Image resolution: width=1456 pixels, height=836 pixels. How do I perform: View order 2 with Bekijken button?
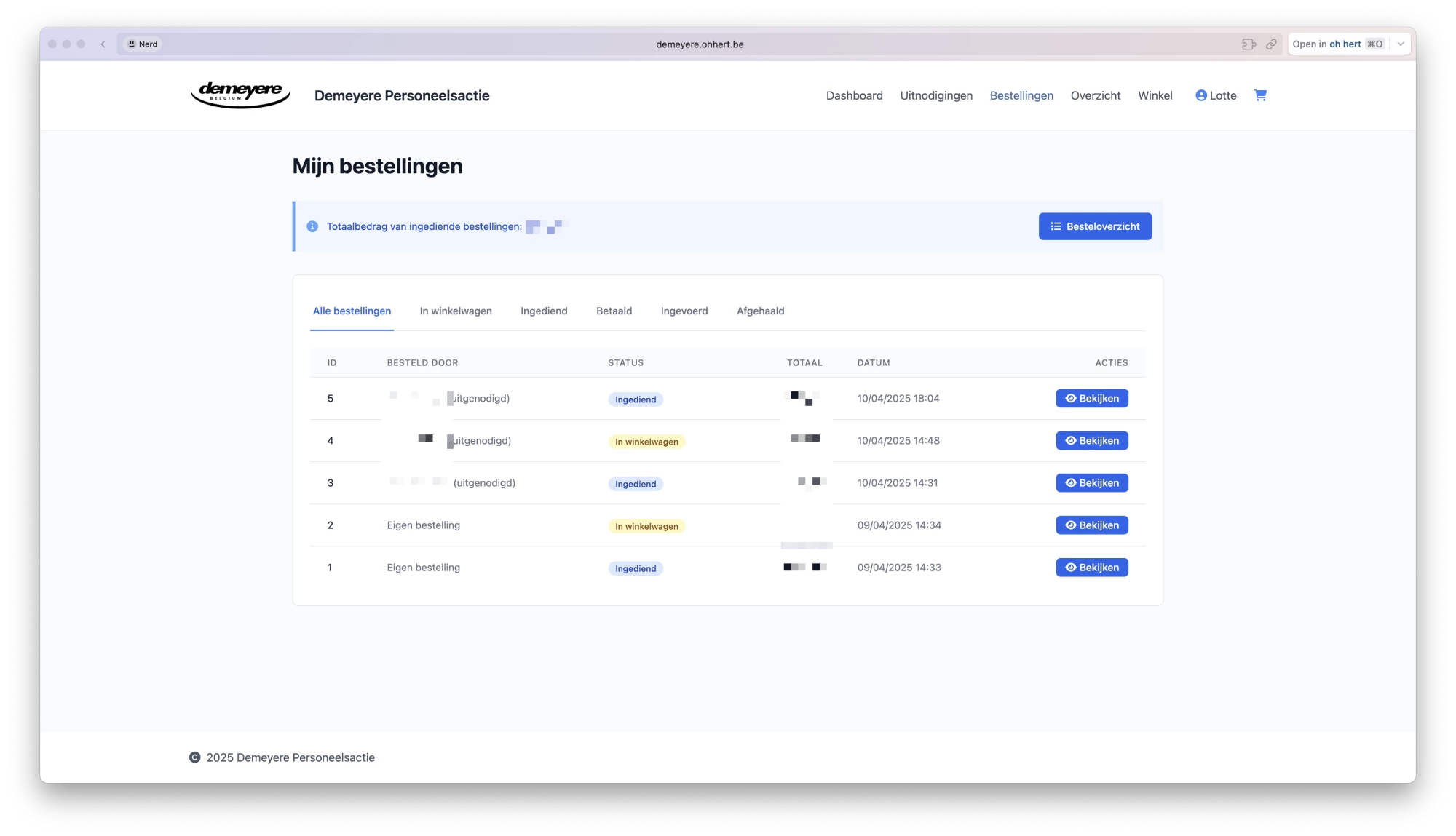coord(1092,525)
